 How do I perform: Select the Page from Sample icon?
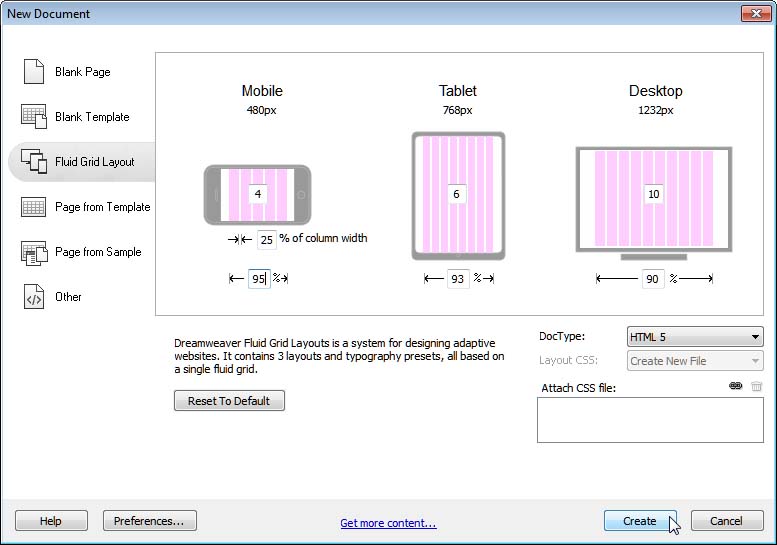[x=34, y=252]
